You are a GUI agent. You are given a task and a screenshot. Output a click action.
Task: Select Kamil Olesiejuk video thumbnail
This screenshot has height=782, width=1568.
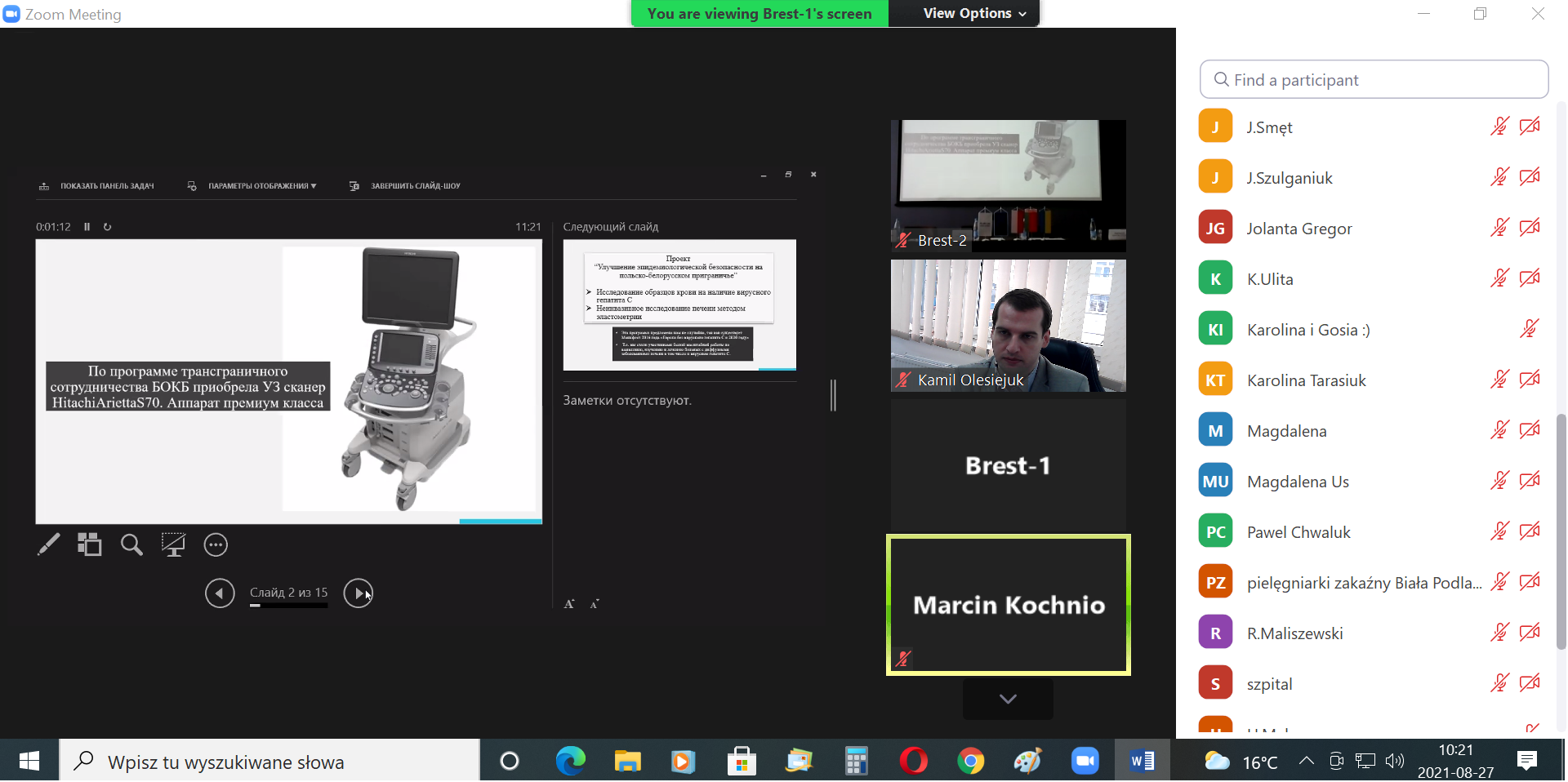point(1008,326)
